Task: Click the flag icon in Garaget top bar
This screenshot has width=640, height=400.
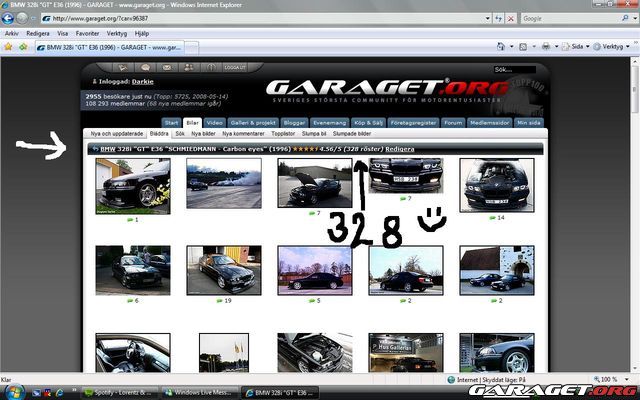Action: click(123, 67)
